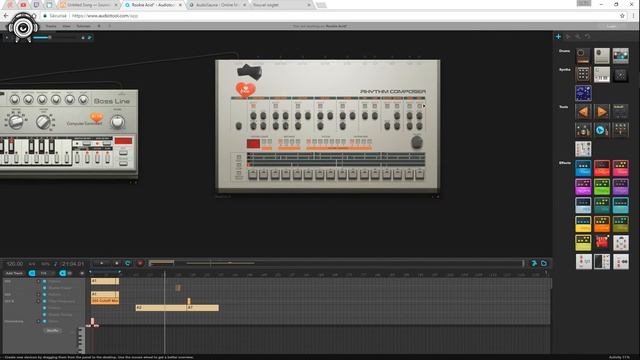
Task: Click the orange heart on the Rhythm Composer
Action: coord(246,89)
